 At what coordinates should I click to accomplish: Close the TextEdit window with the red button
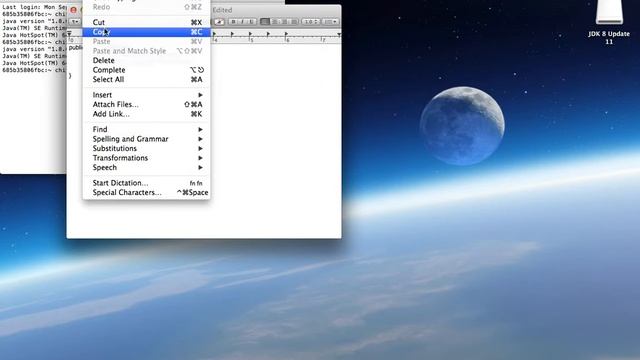73,10
